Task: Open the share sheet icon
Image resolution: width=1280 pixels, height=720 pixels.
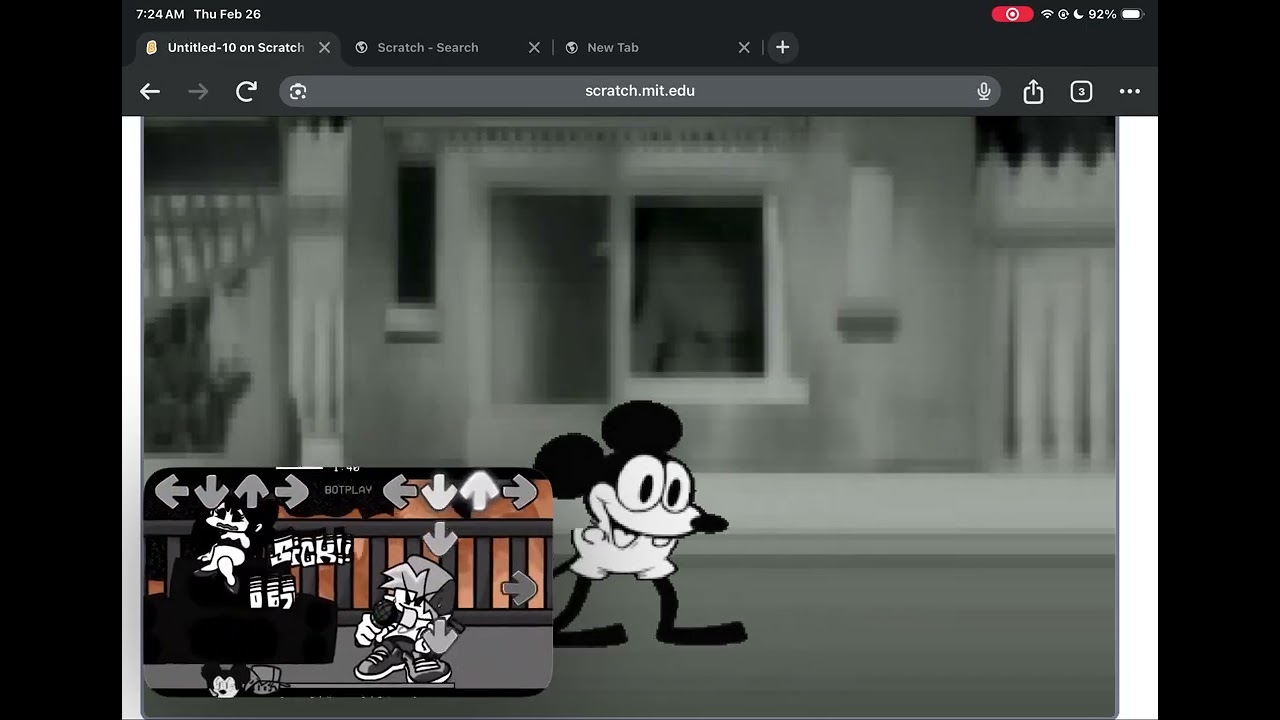Action: (1033, 91)
